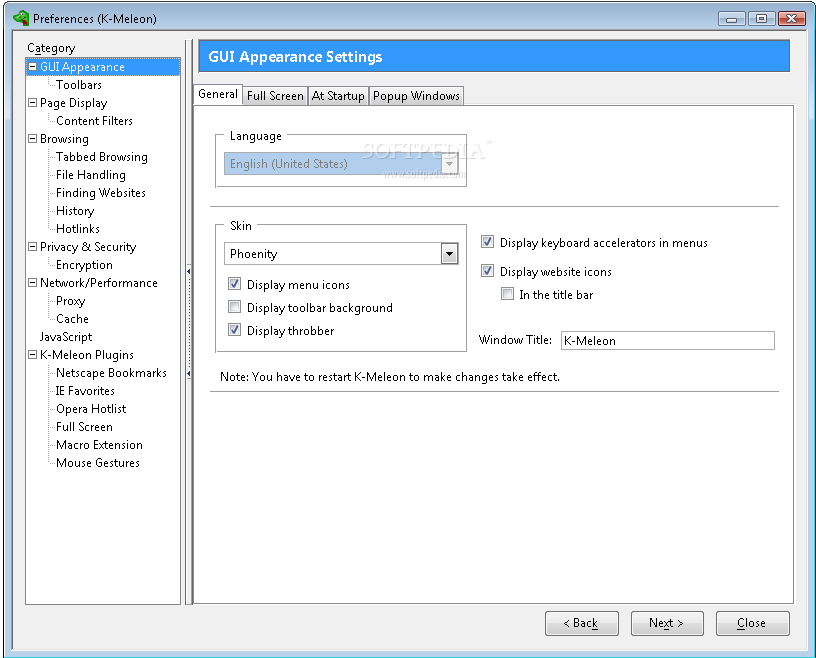
Task: Open the File Handling category
Action: click(91, 175)
